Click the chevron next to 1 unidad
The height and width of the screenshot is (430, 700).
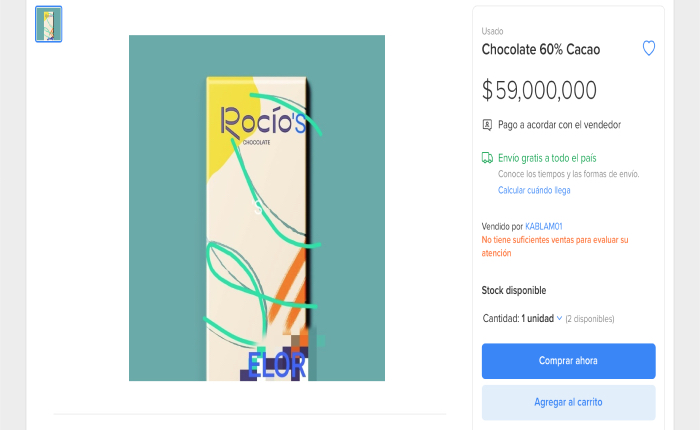(559, 318)
